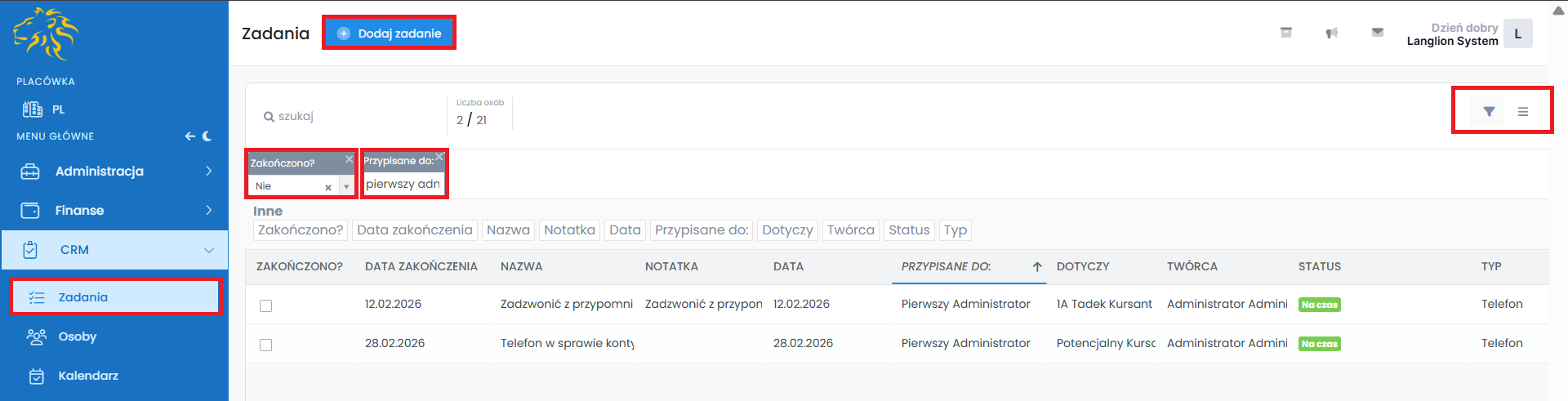This screenshot has width=1568, height=401.
Task: Open the column list menu icon
Action: tap(1523, 112)
